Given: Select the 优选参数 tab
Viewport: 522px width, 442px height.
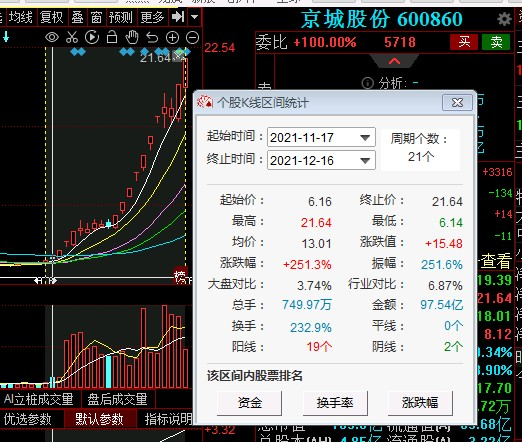Looking at the screenshot, I should pos(27,419).
